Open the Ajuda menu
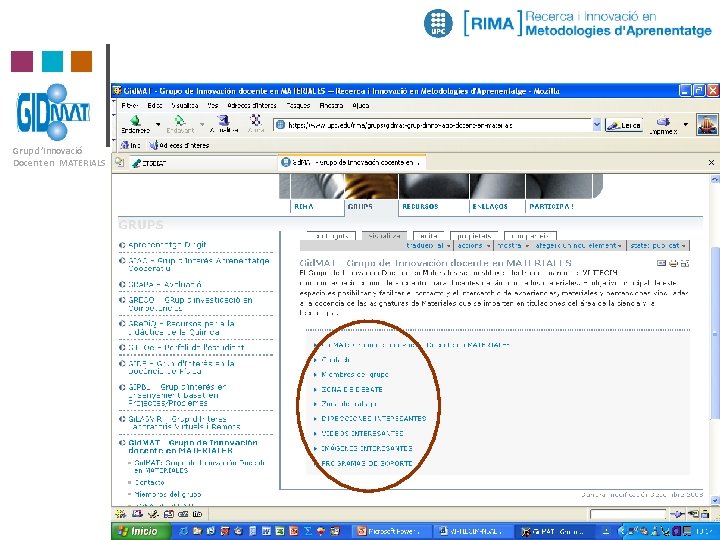Image resolution: width=720 pixels, height=540 pixels. click(360, 105)
